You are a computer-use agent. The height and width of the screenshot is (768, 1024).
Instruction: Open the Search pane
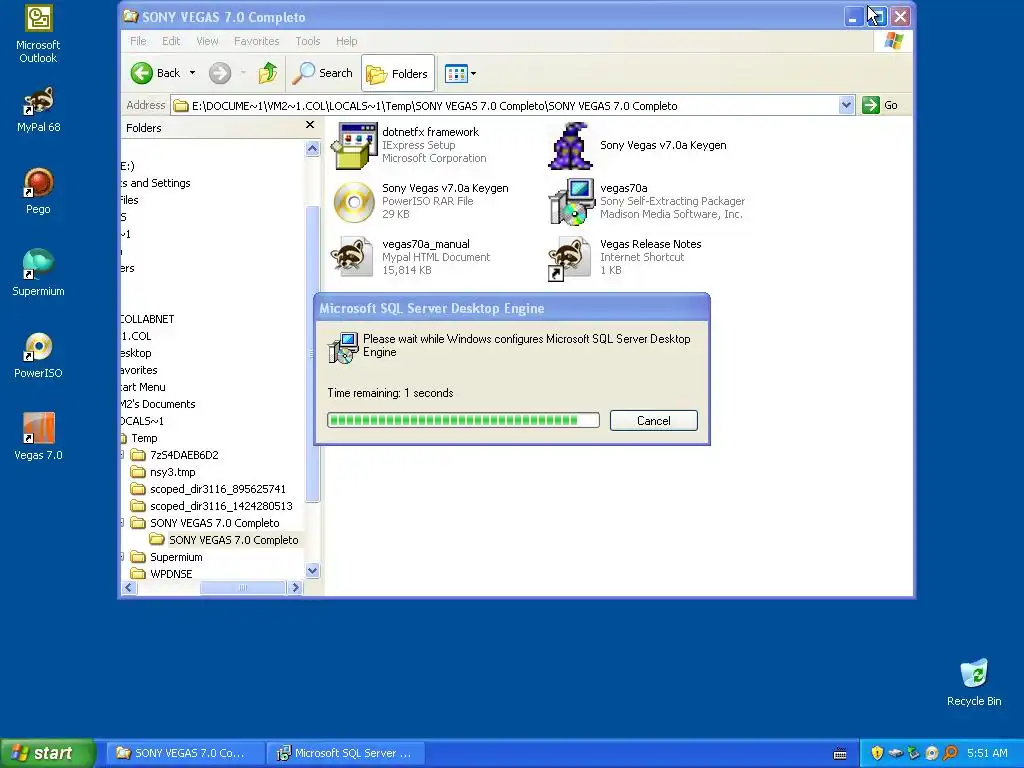pos(322,73)
